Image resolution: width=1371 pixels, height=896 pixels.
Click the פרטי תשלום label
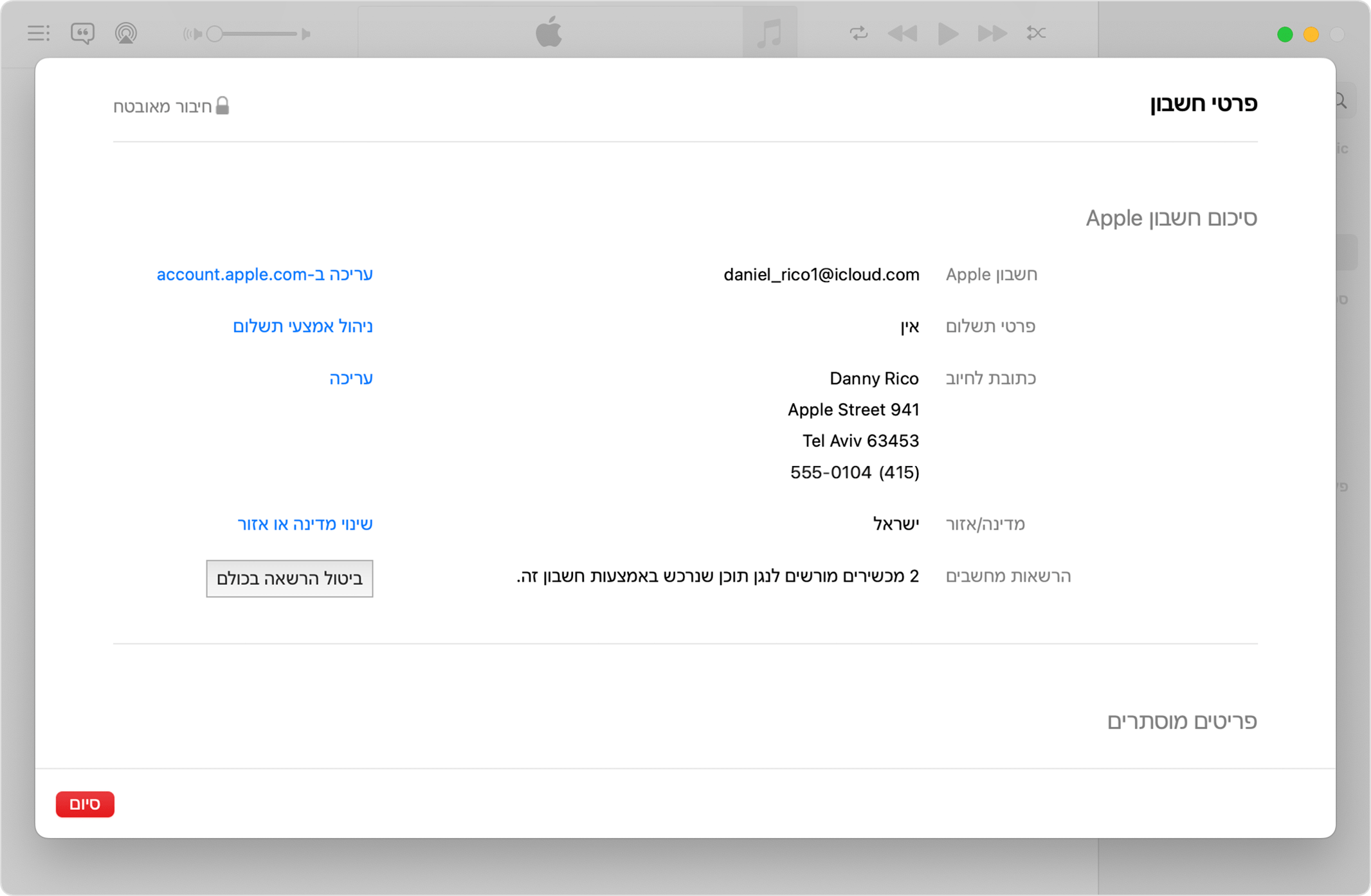coord(990,327)
